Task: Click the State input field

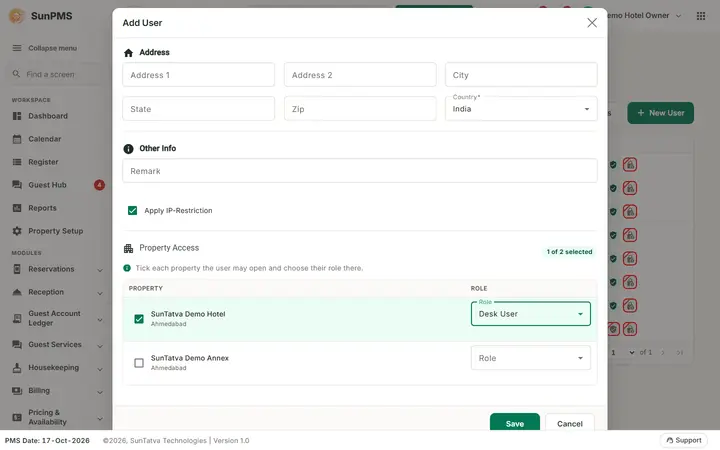Action: (x=198, y=109)
